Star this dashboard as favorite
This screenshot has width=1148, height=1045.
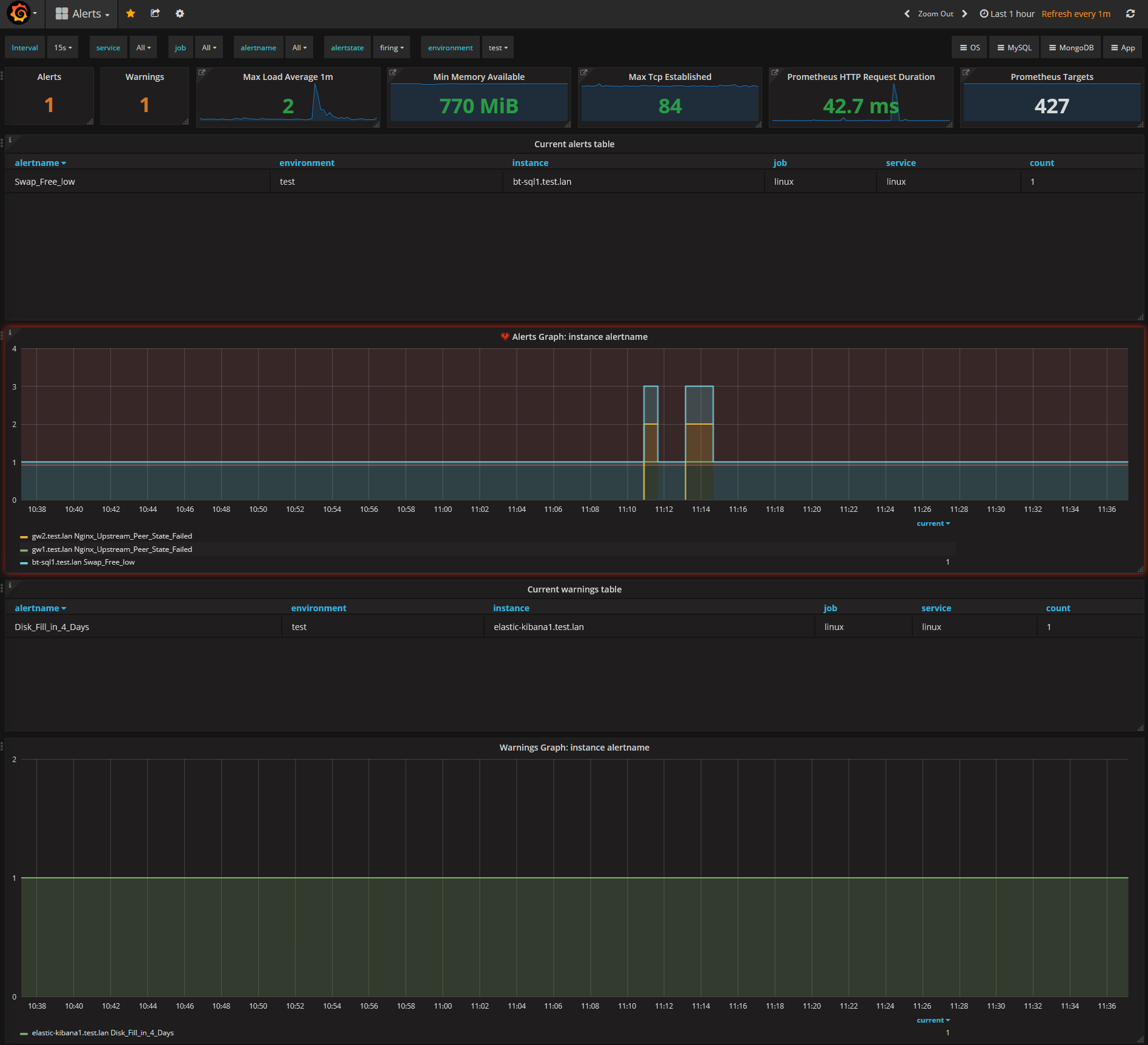tap(130, 13)
